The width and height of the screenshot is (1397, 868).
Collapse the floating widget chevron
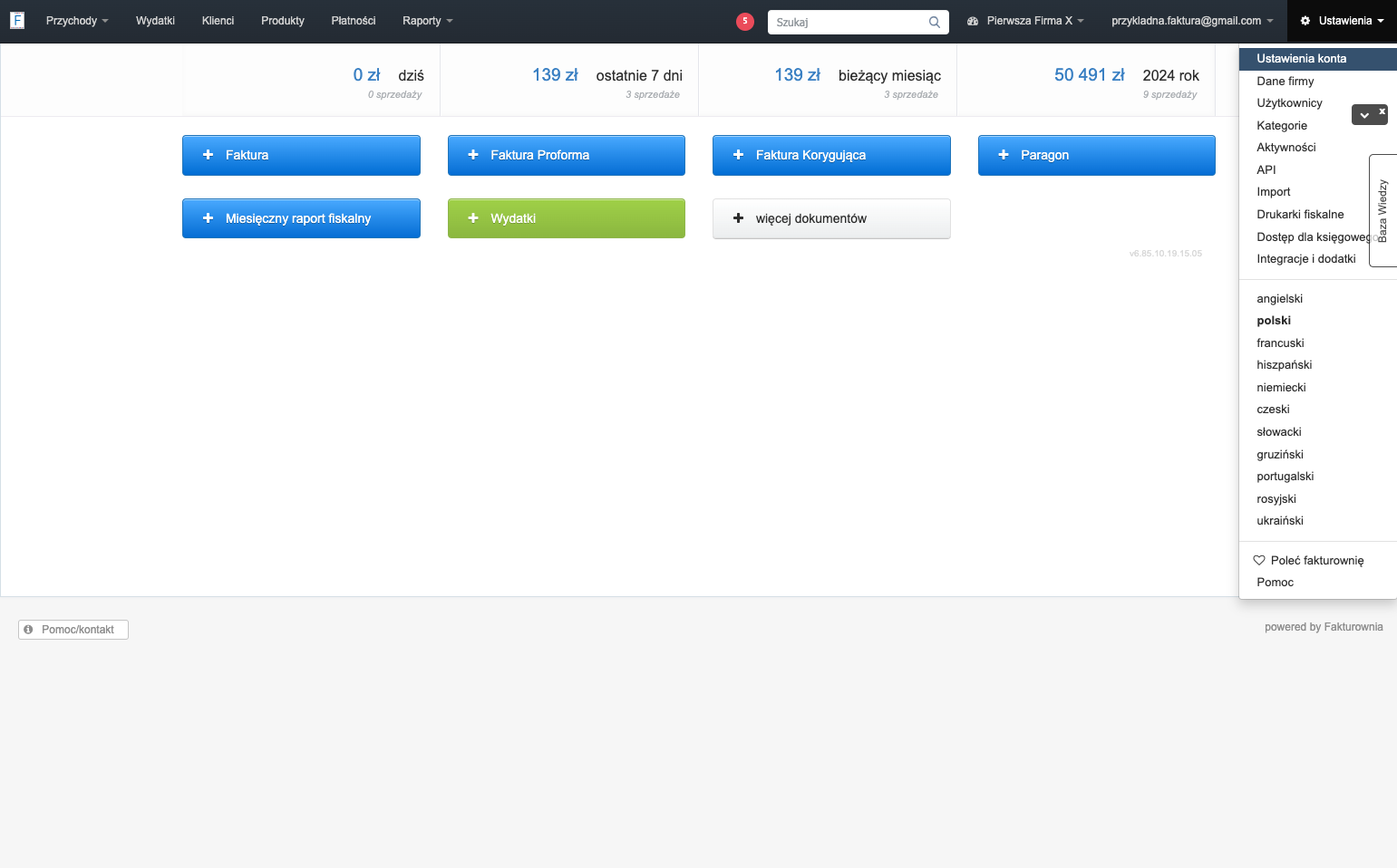[x=1364, y=115]
